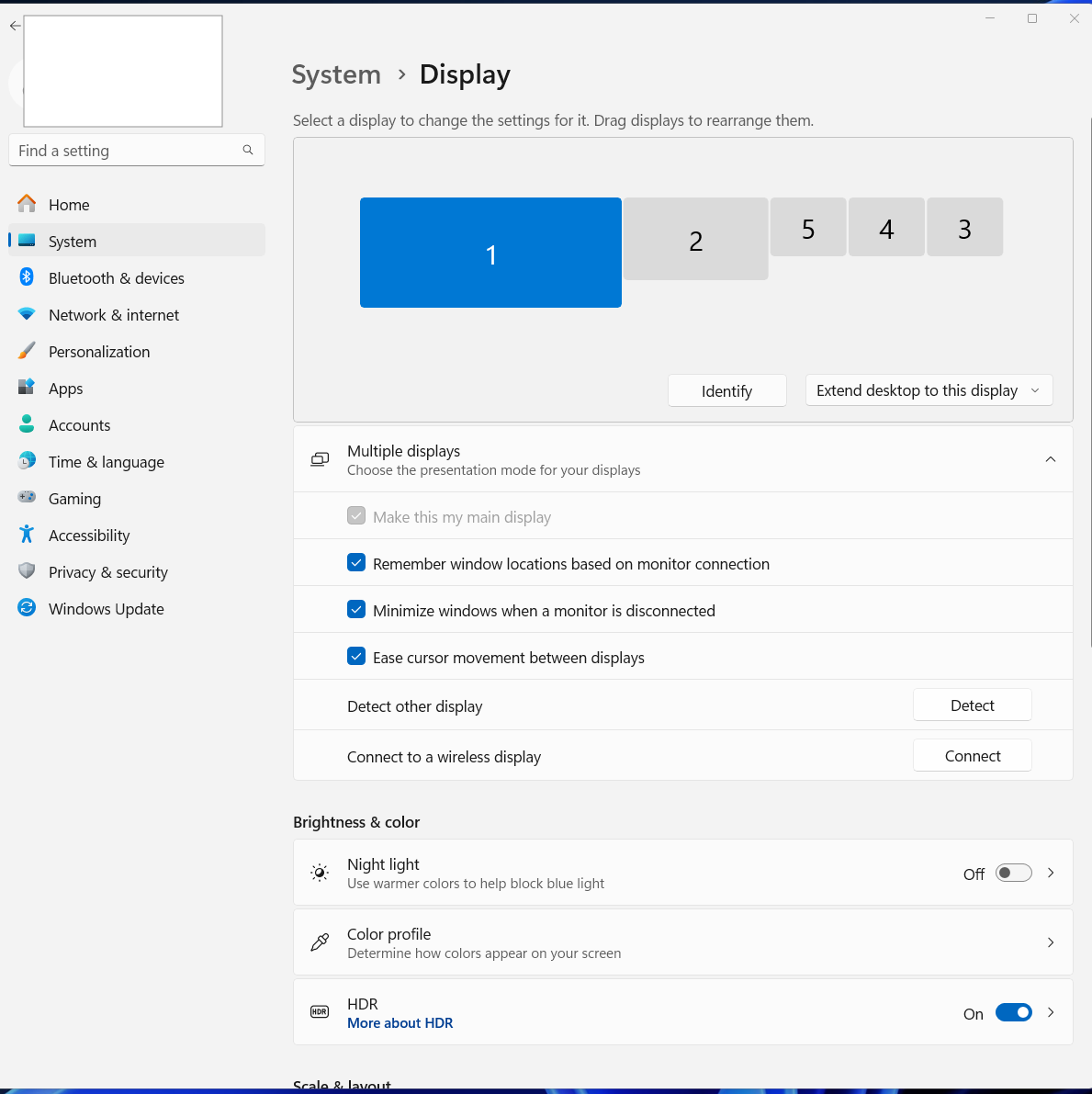The image size is (1092, 1094).
Task: Click the search magnifier icon
Action: point(248,150)
